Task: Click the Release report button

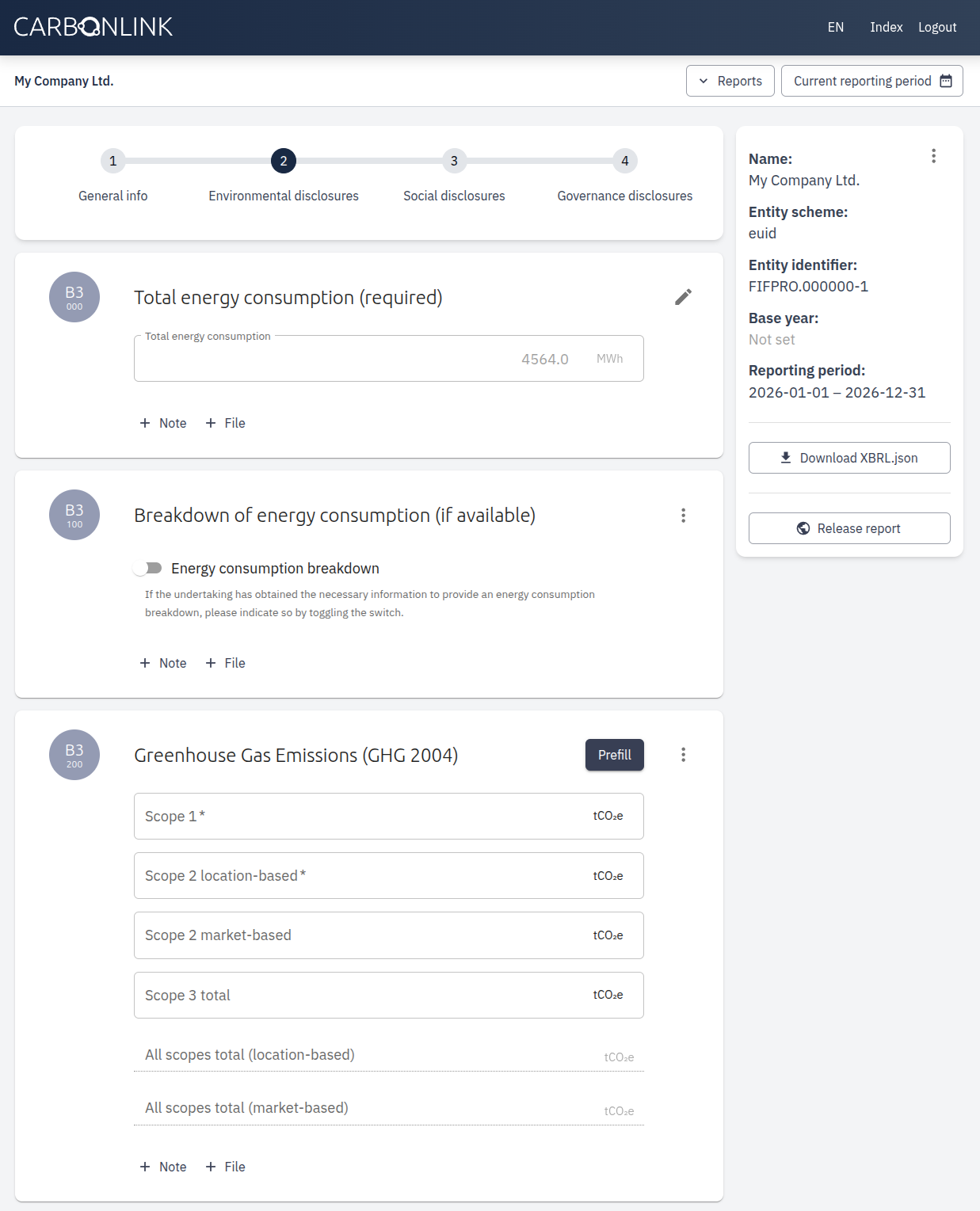Action: click(849, 528)
